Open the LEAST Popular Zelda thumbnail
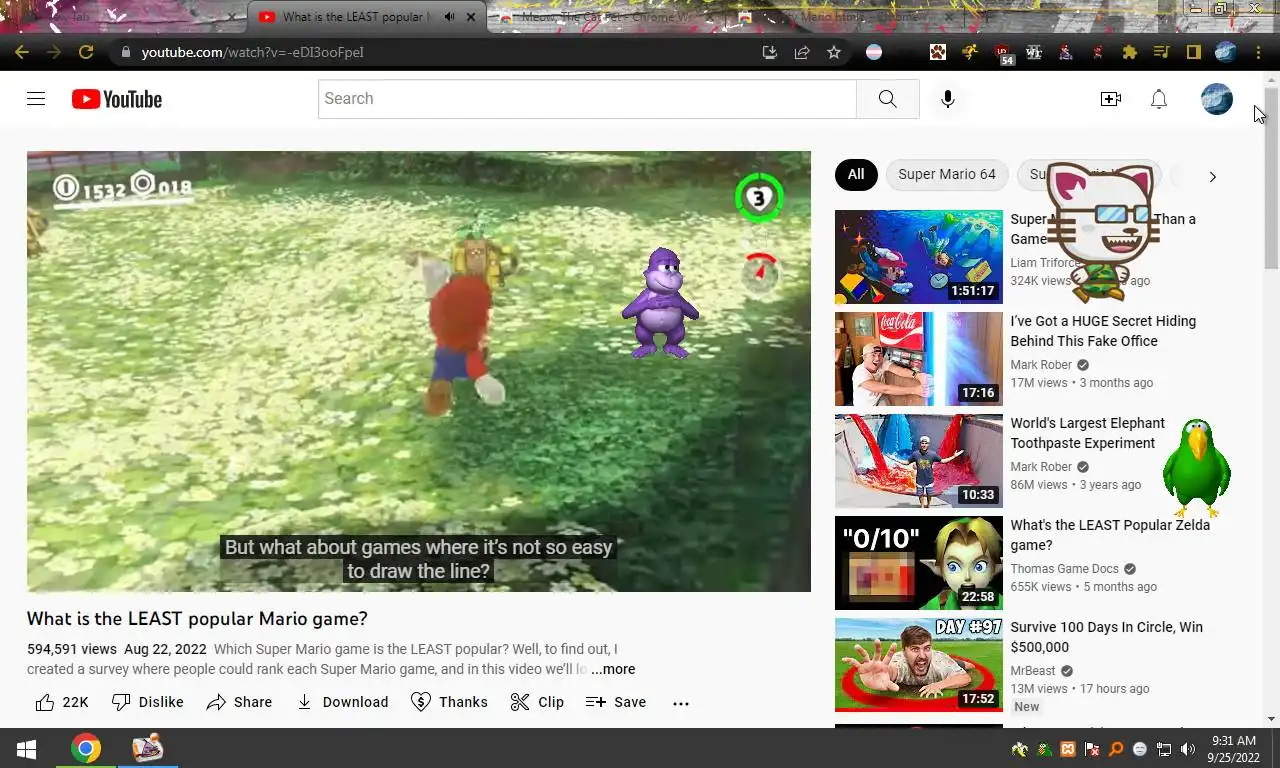 (918, 563)
